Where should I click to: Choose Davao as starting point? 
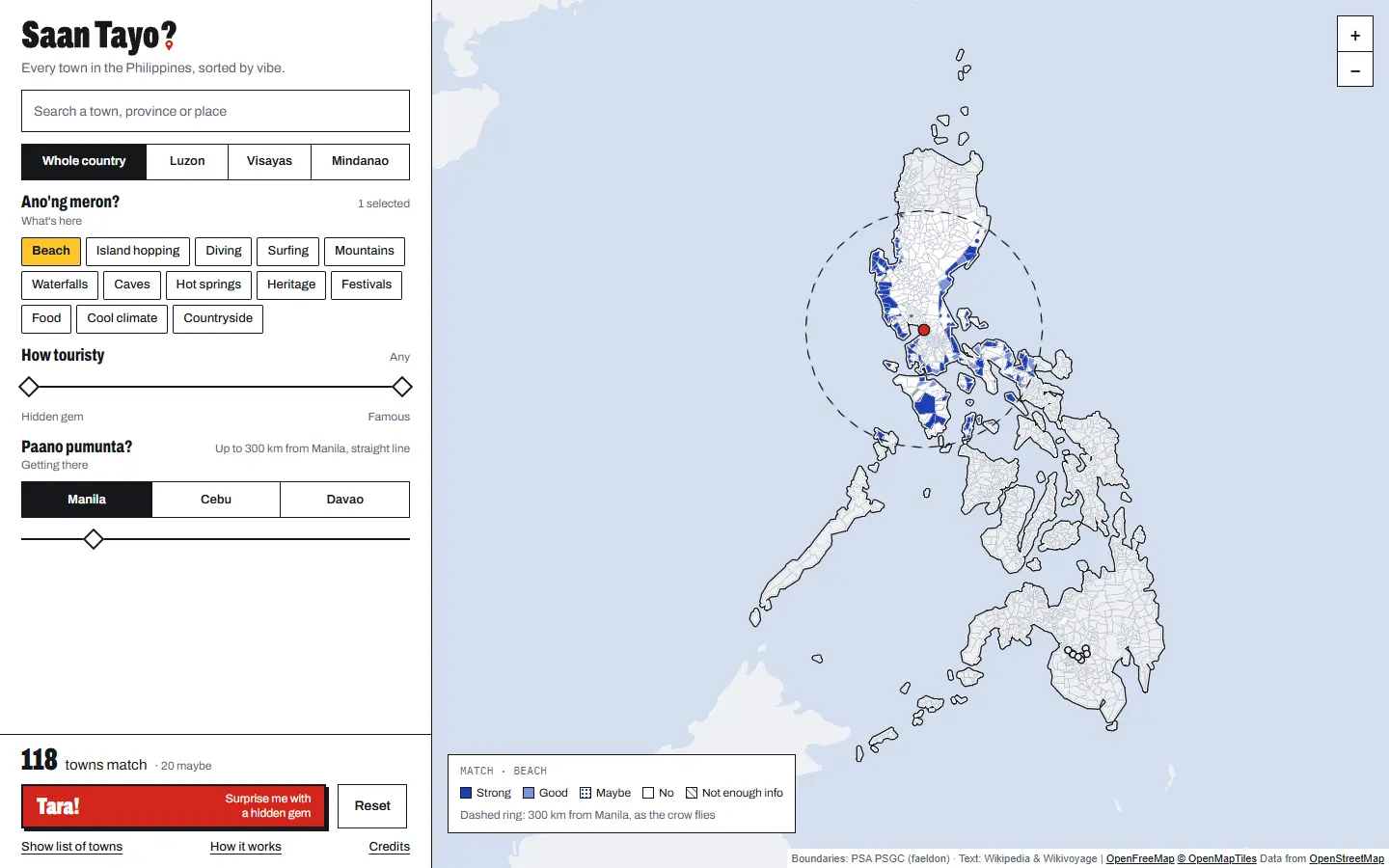coord(345,500)
